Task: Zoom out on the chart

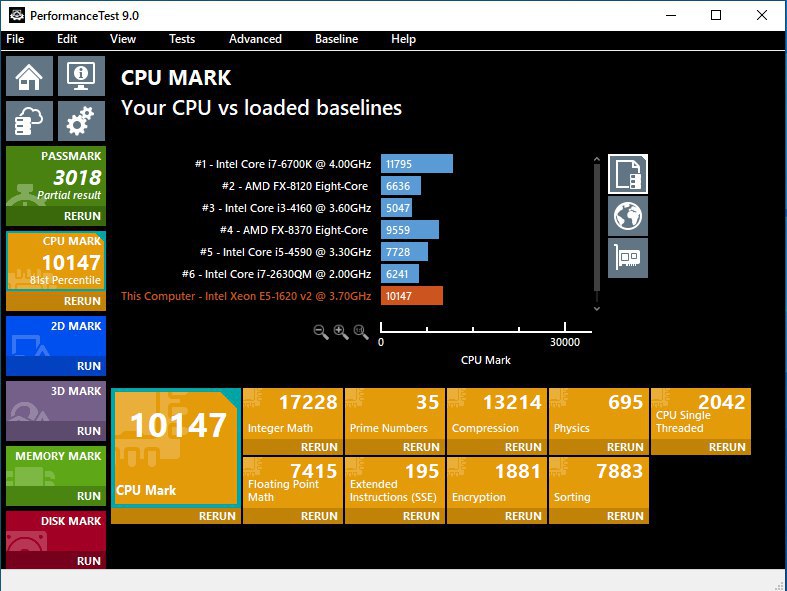Action: click(321, 332)
